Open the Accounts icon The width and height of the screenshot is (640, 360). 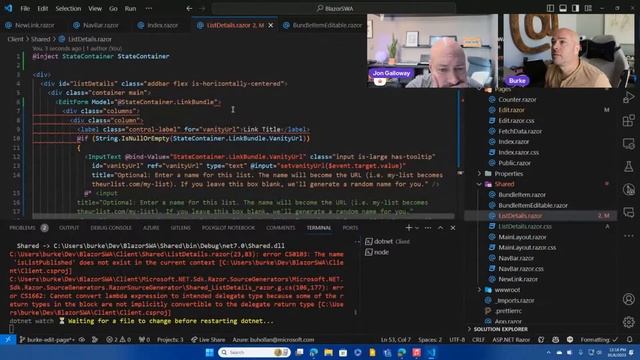click(x=629, y=299)
